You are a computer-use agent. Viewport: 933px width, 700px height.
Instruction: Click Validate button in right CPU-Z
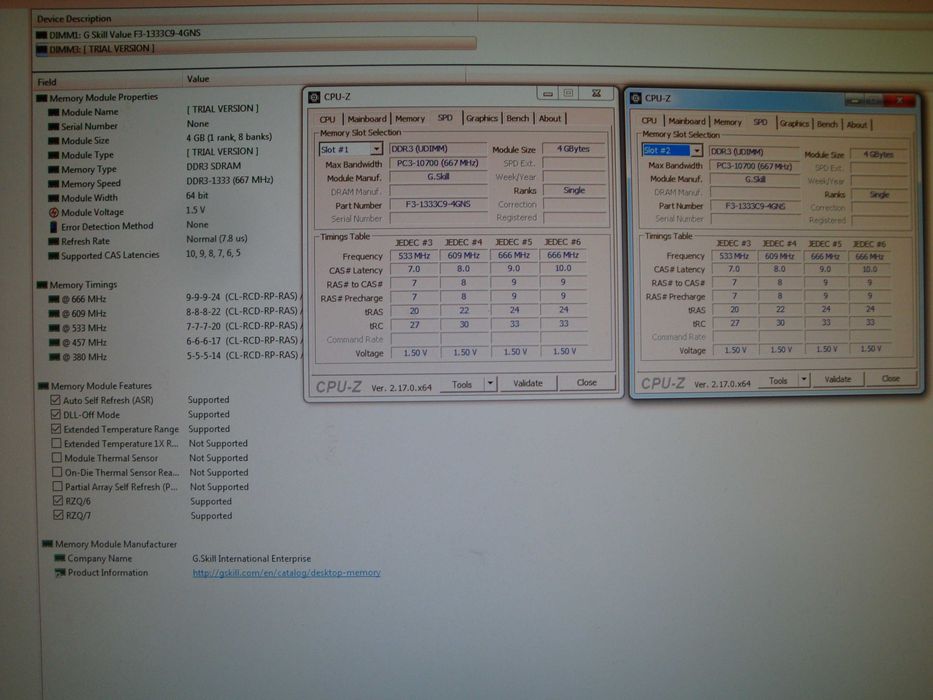838,379
